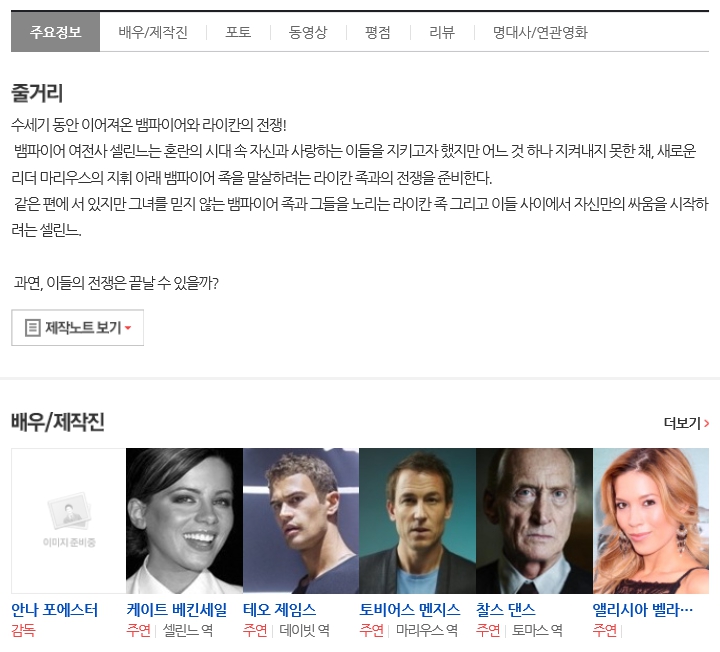
Task: Click the 안나 포에스터 name link
Action: [55, 610]
